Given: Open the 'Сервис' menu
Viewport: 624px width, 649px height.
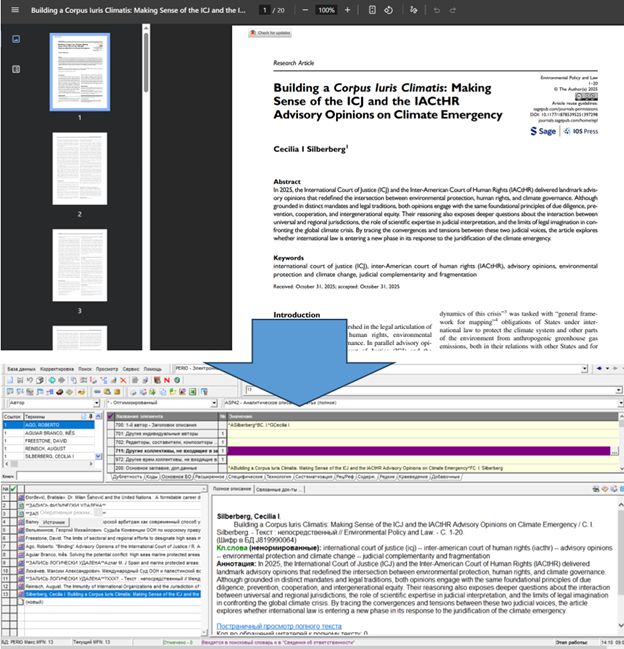Looking at the screenshot, I should pos(131,369).
